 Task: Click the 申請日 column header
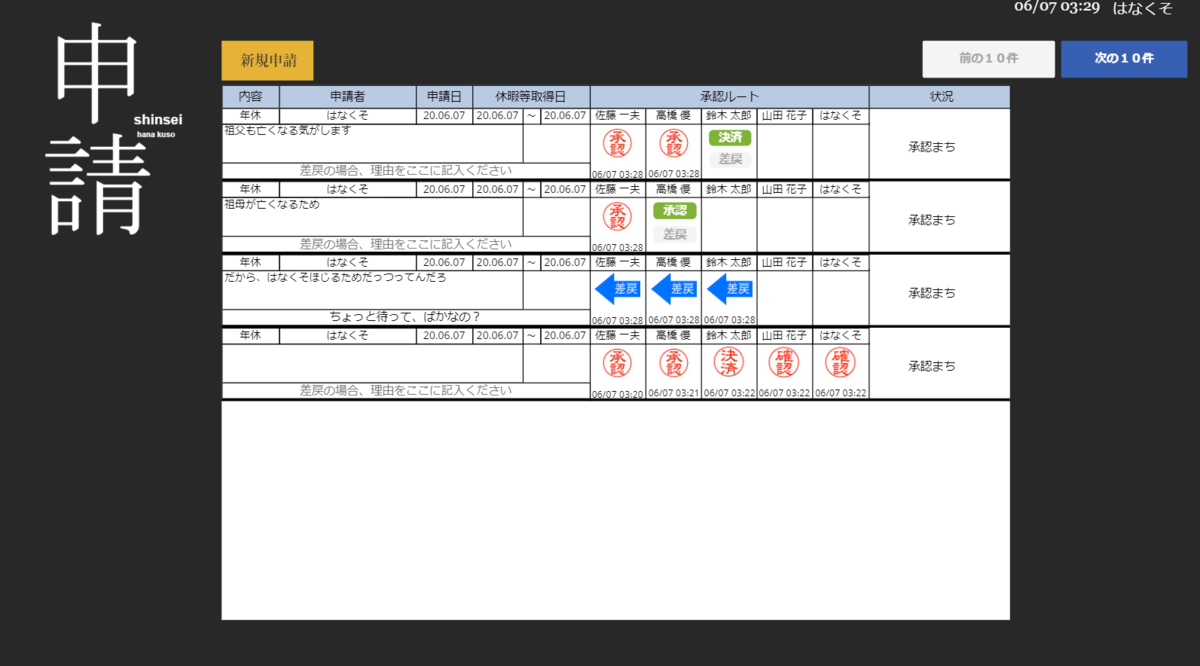click(445, 97)
